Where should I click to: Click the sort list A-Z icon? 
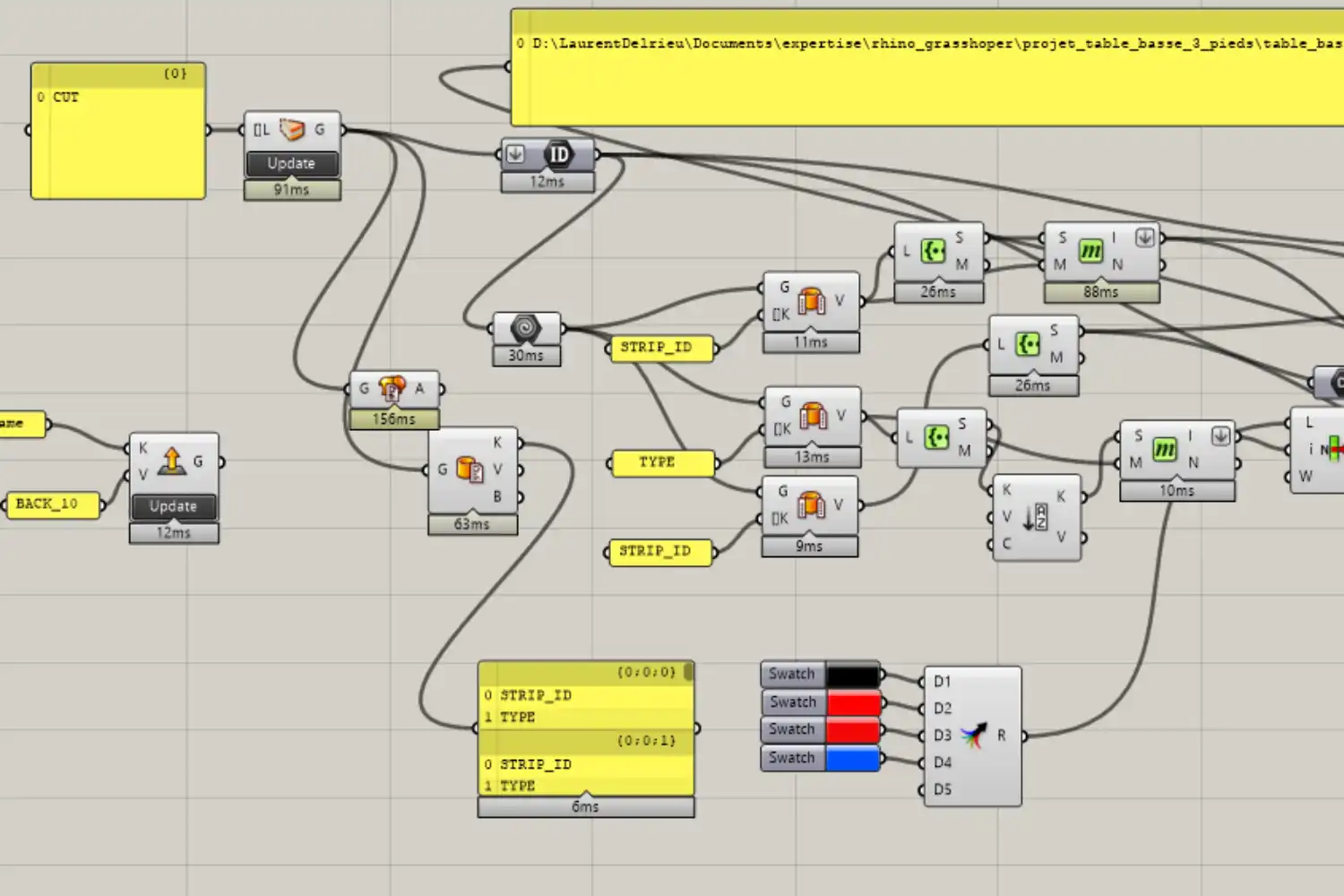tap(1035, 517)
